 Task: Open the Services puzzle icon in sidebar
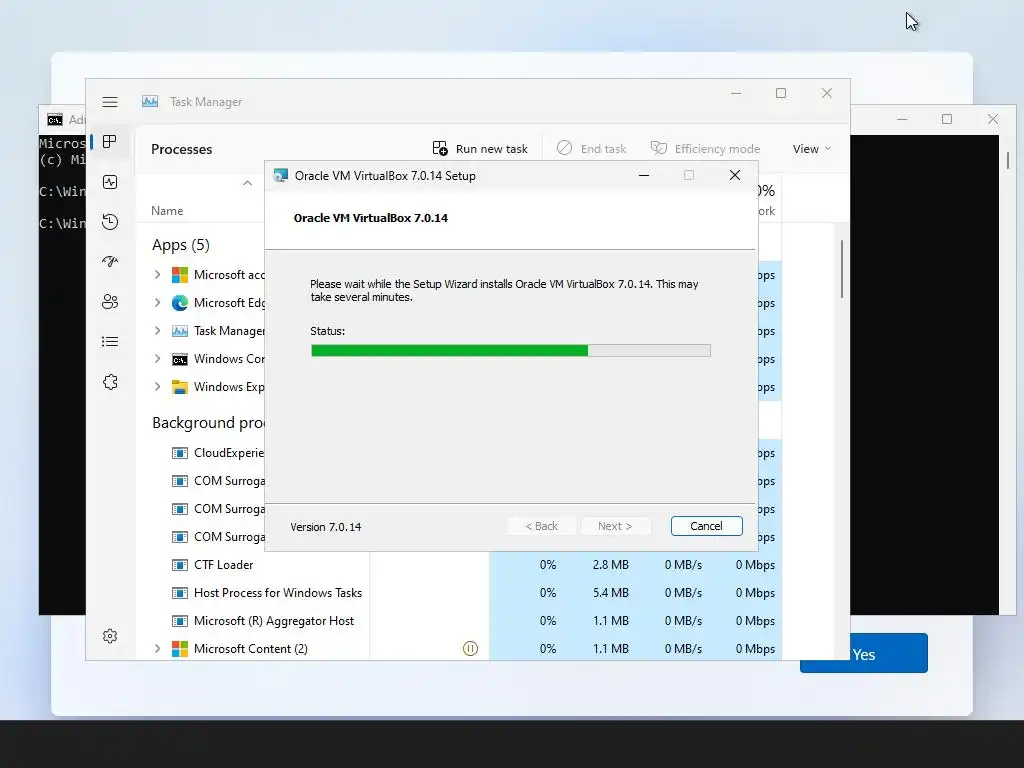click(110, 382)
